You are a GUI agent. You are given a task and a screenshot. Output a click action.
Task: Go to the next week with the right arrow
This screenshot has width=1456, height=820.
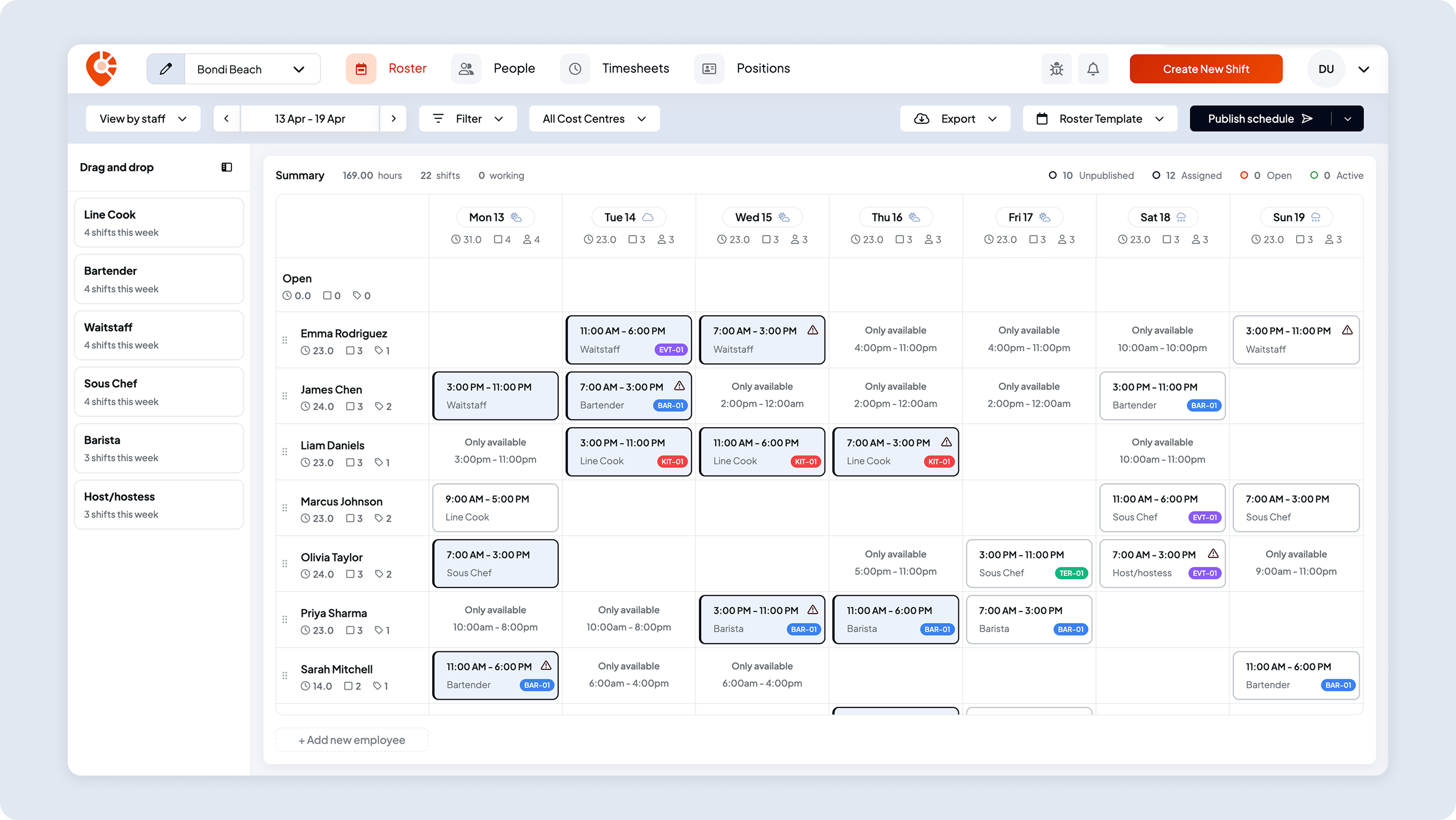click(393, 118)
